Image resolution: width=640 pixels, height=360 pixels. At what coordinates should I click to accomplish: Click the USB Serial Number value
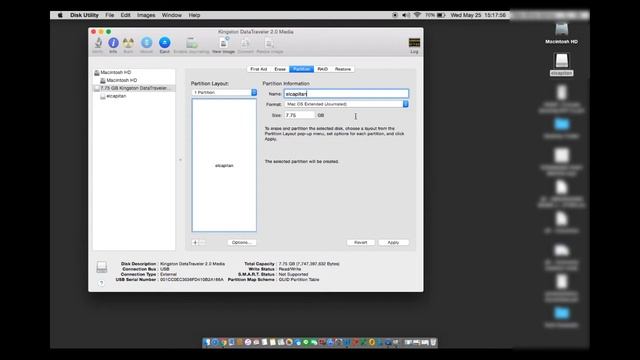click(x=191, y=280)
